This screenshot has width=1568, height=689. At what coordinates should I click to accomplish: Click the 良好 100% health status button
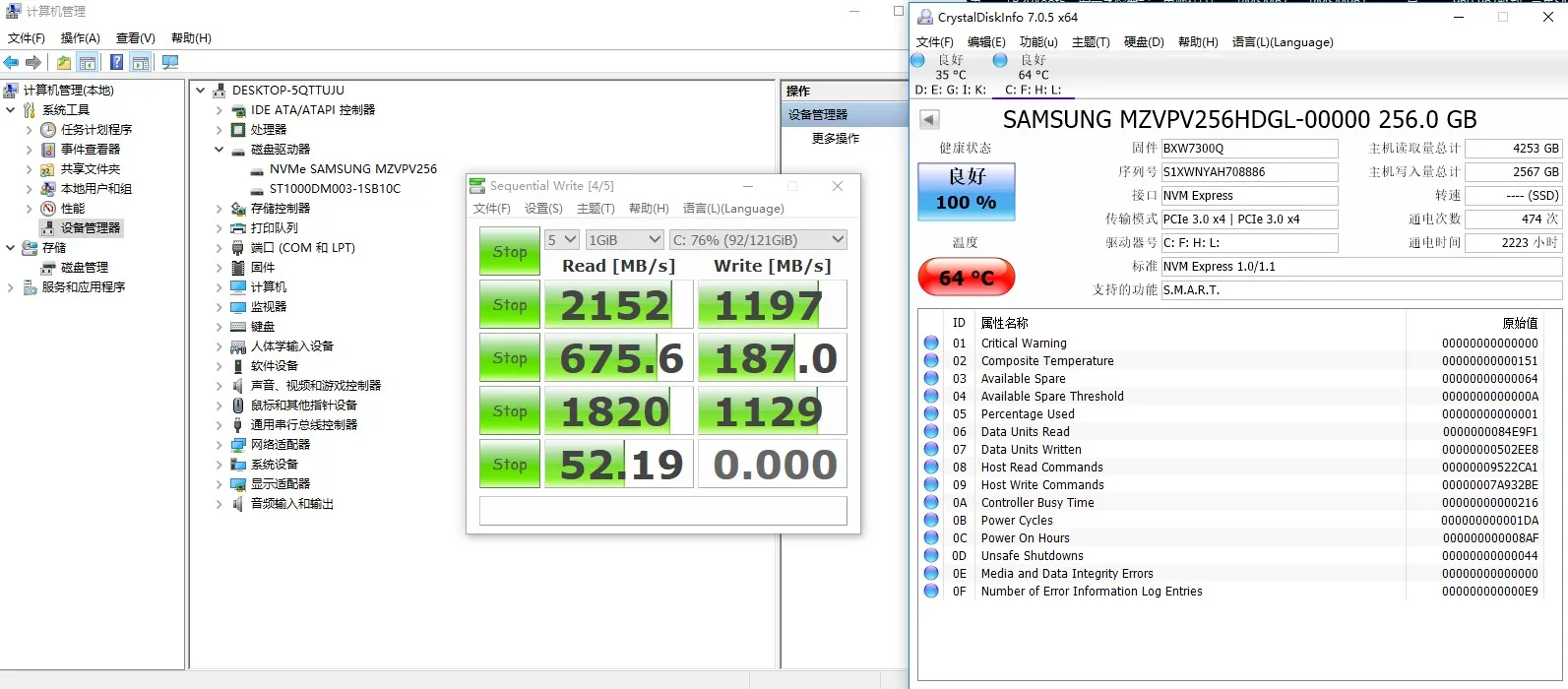point(966,191)
